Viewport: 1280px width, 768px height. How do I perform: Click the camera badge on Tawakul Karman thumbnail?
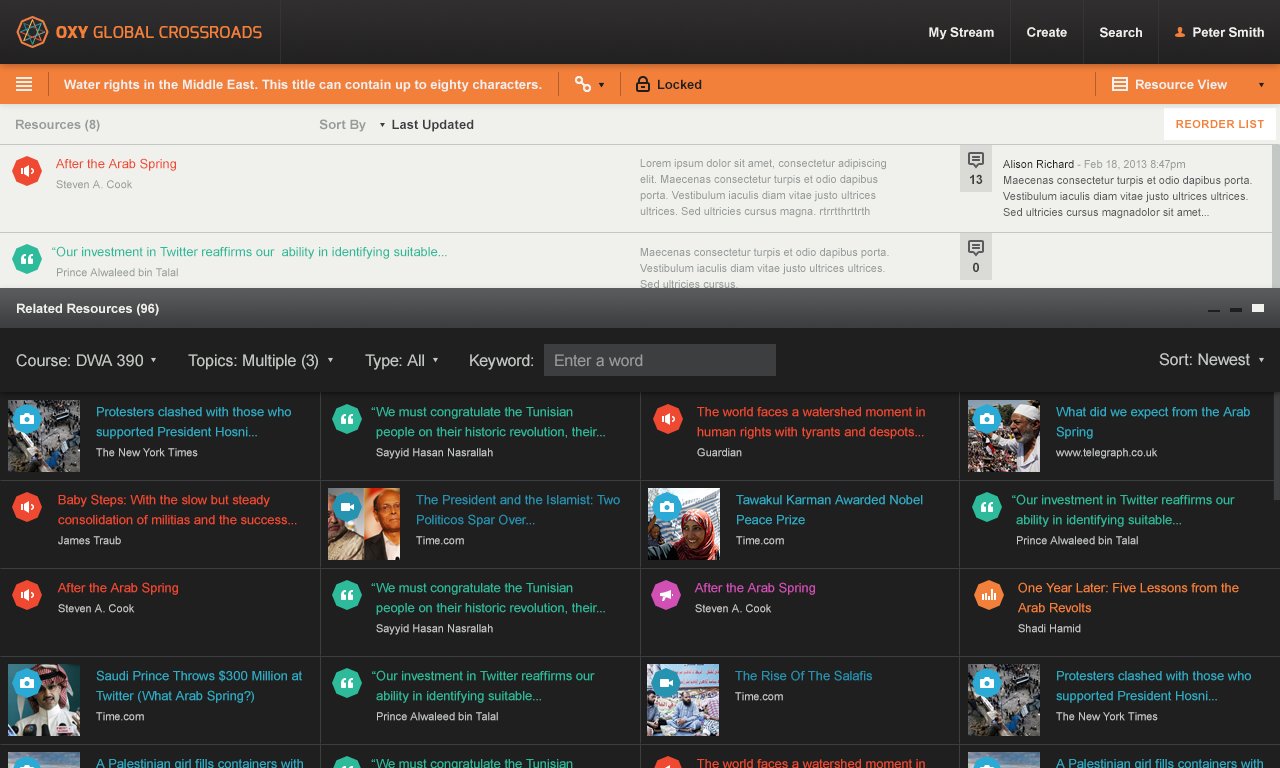[667, 507]
